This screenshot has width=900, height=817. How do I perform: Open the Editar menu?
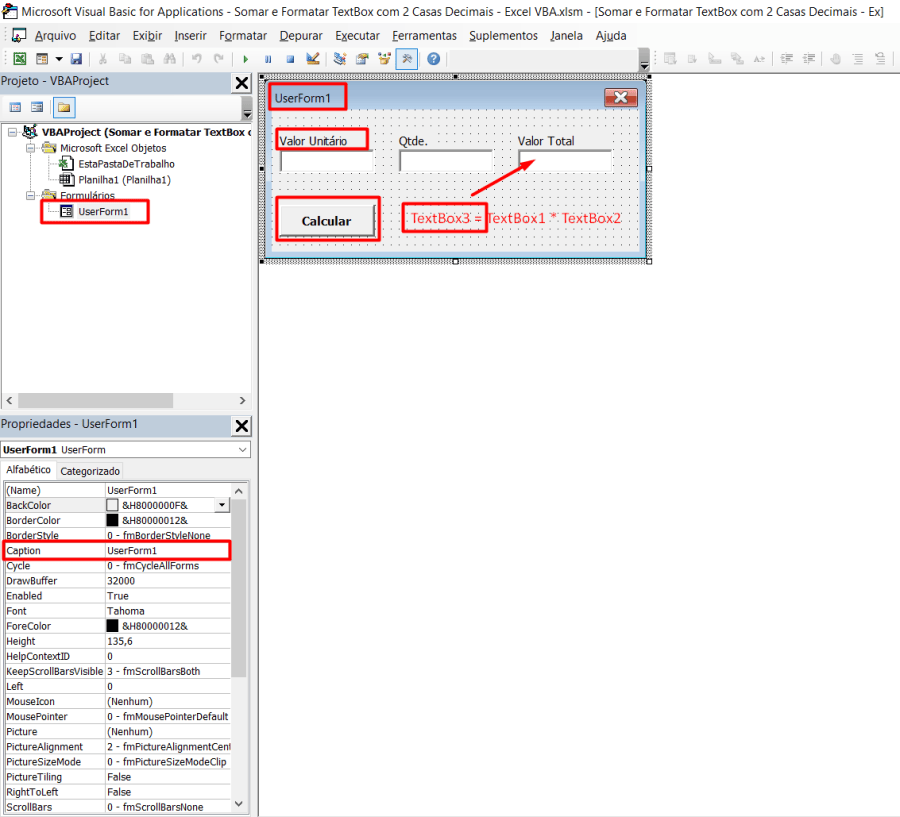[x=104, y=36]
